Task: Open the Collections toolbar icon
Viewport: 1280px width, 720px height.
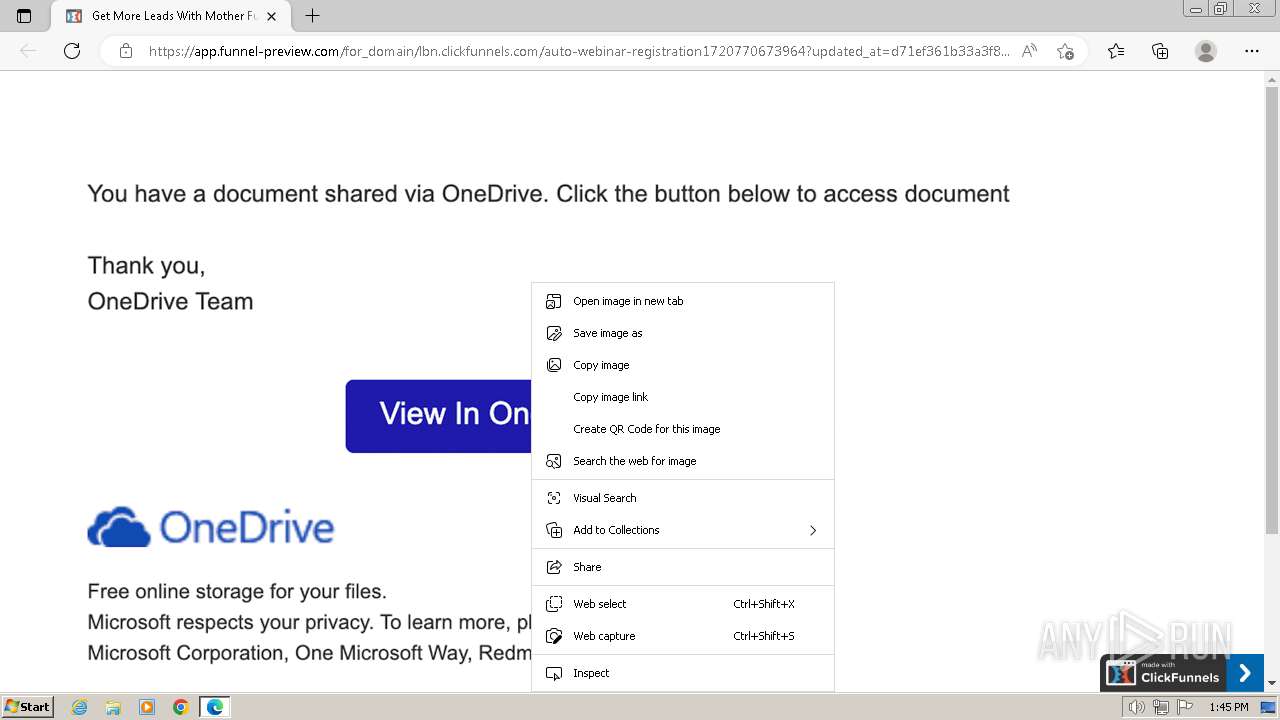Action: pyautogui.click(x=1160, y=51)
